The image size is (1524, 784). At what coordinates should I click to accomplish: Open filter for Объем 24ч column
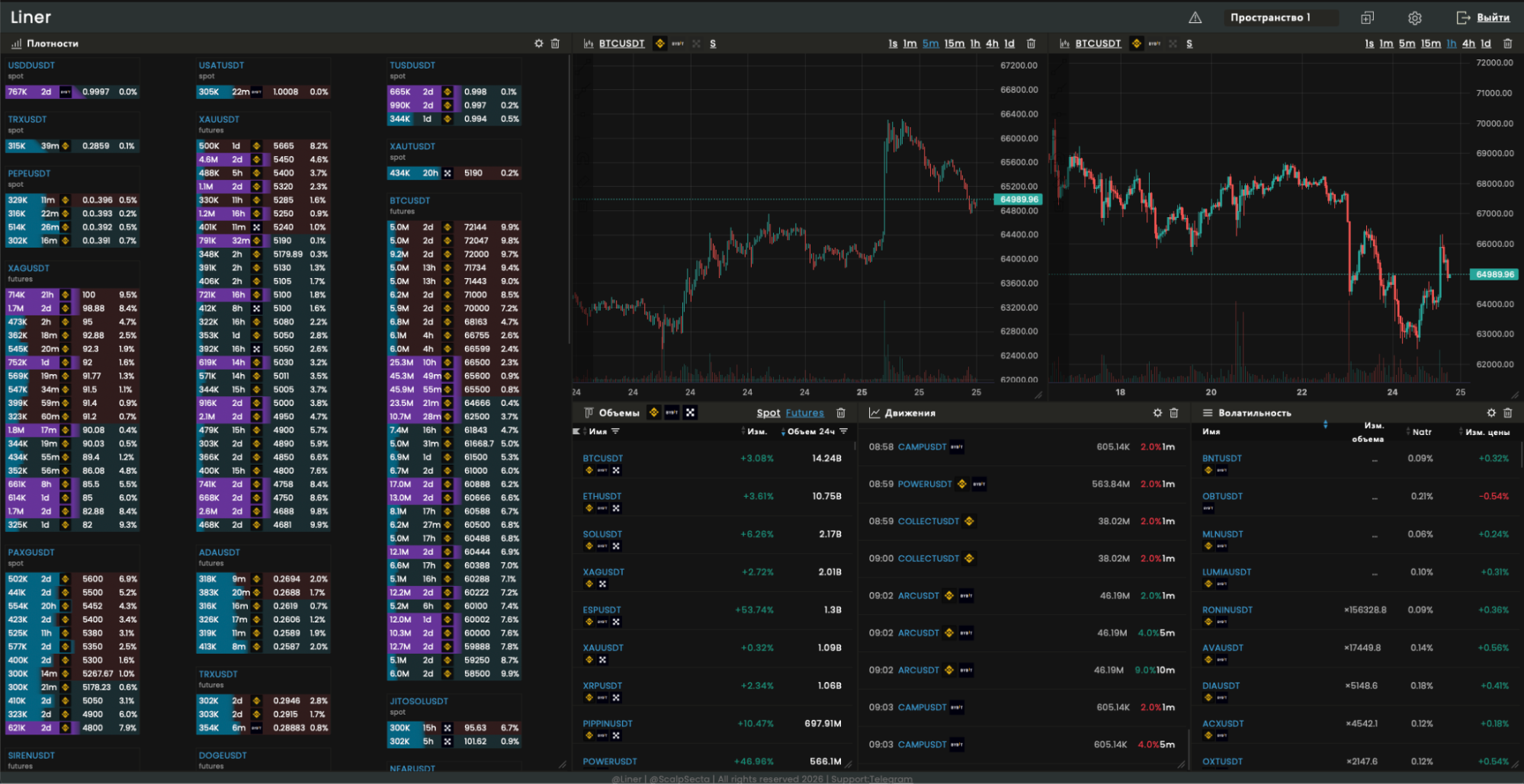click(x=843, y=431)
